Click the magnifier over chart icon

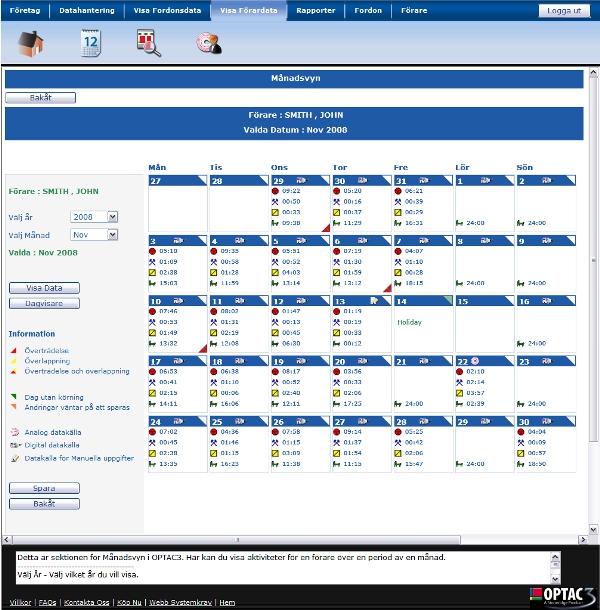tap(149, 43)
